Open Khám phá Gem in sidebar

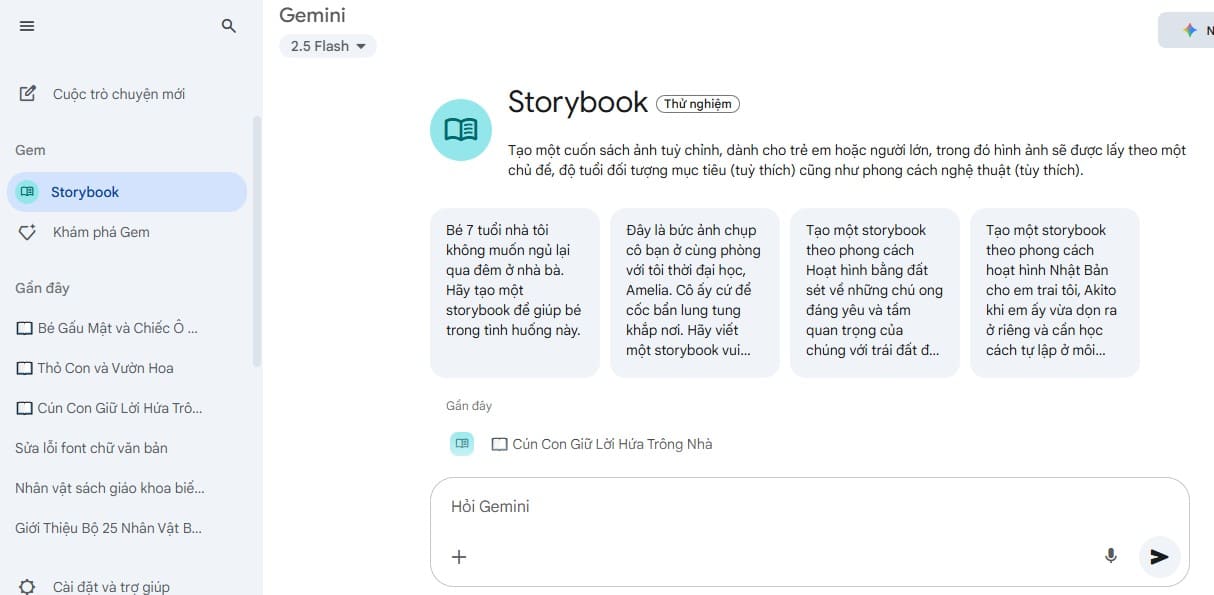[100, 232]
